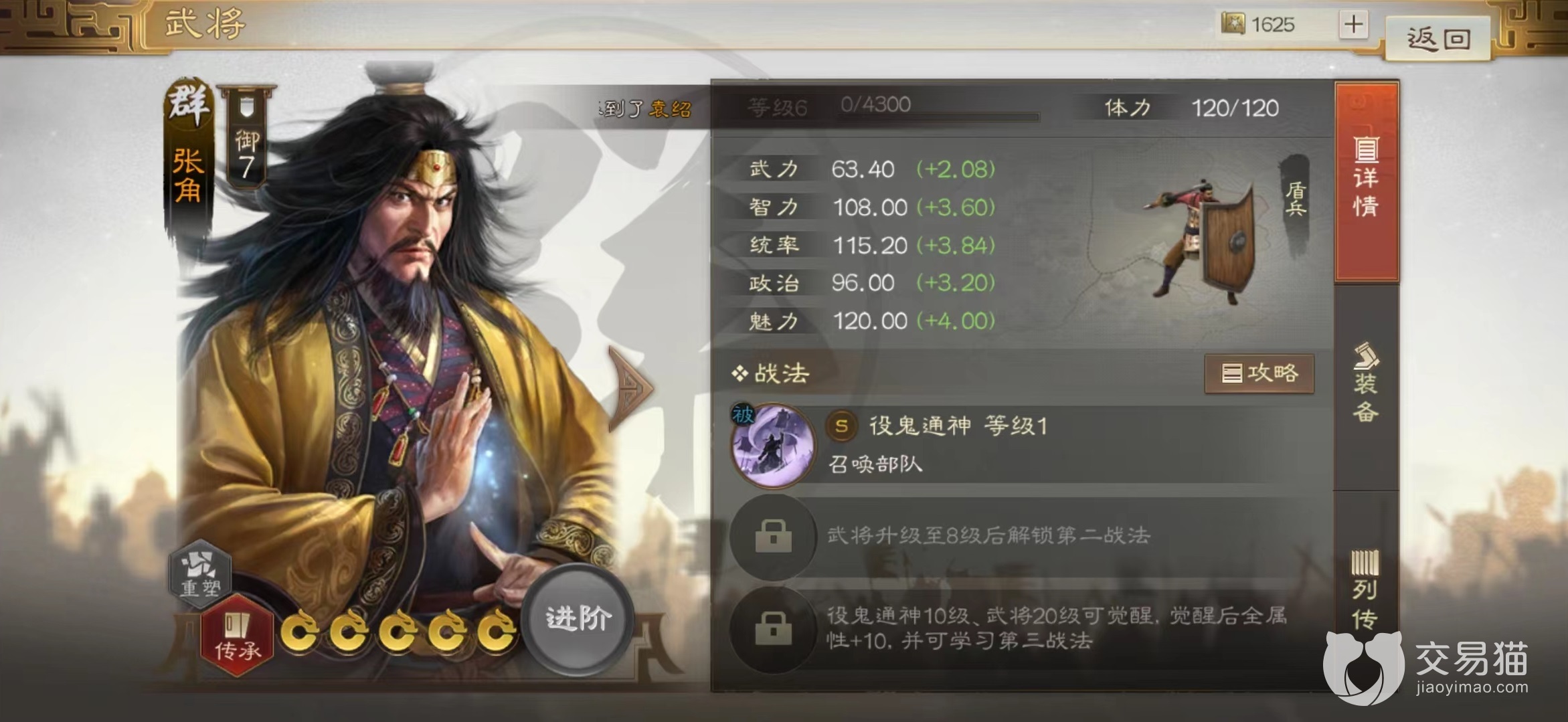Open the 装备 equipment tab
Screen dimensions: 1568x722
[1366, 383]
